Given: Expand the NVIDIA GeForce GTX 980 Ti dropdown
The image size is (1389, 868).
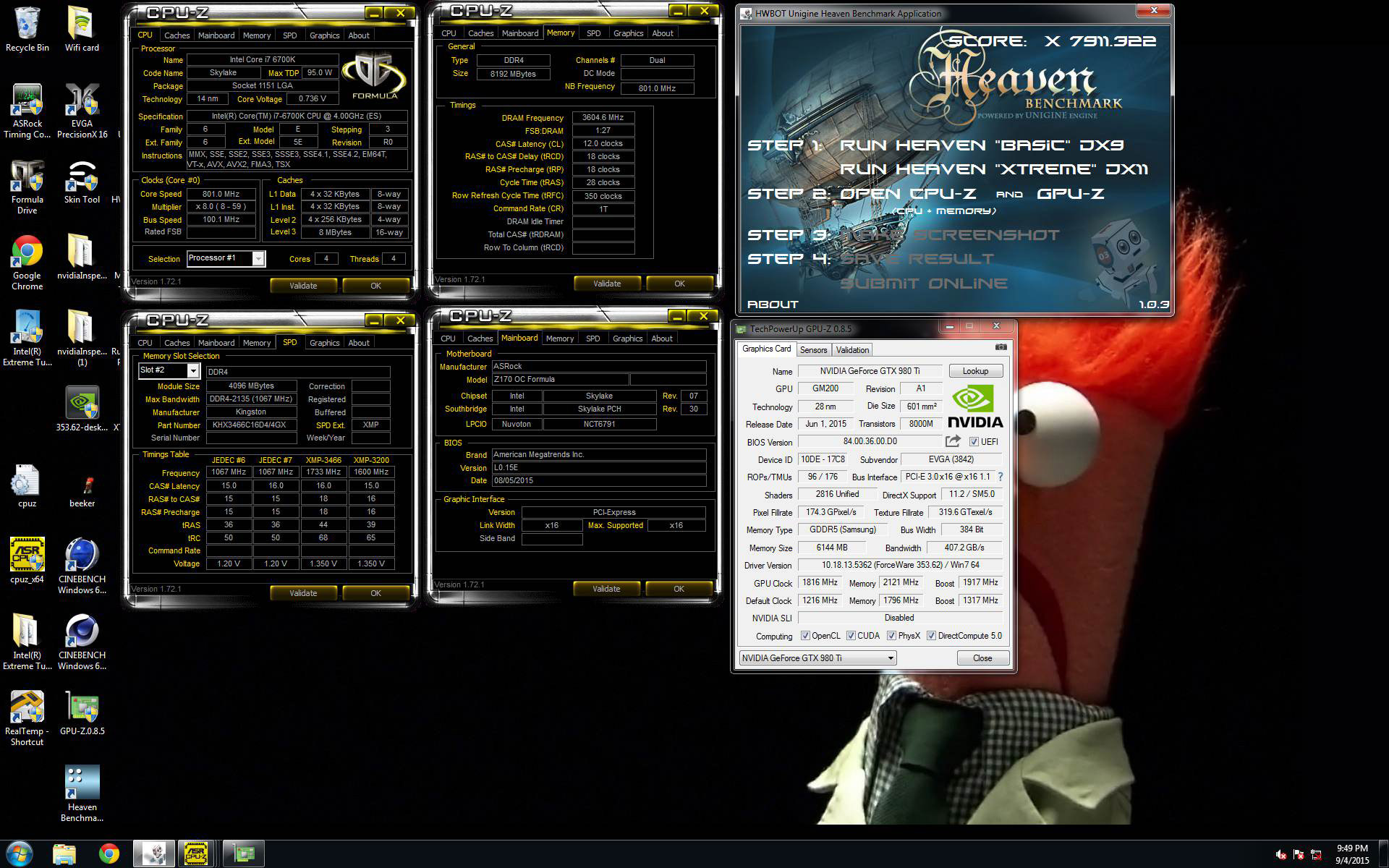Looking at the screenshot, I should (891, 658).
